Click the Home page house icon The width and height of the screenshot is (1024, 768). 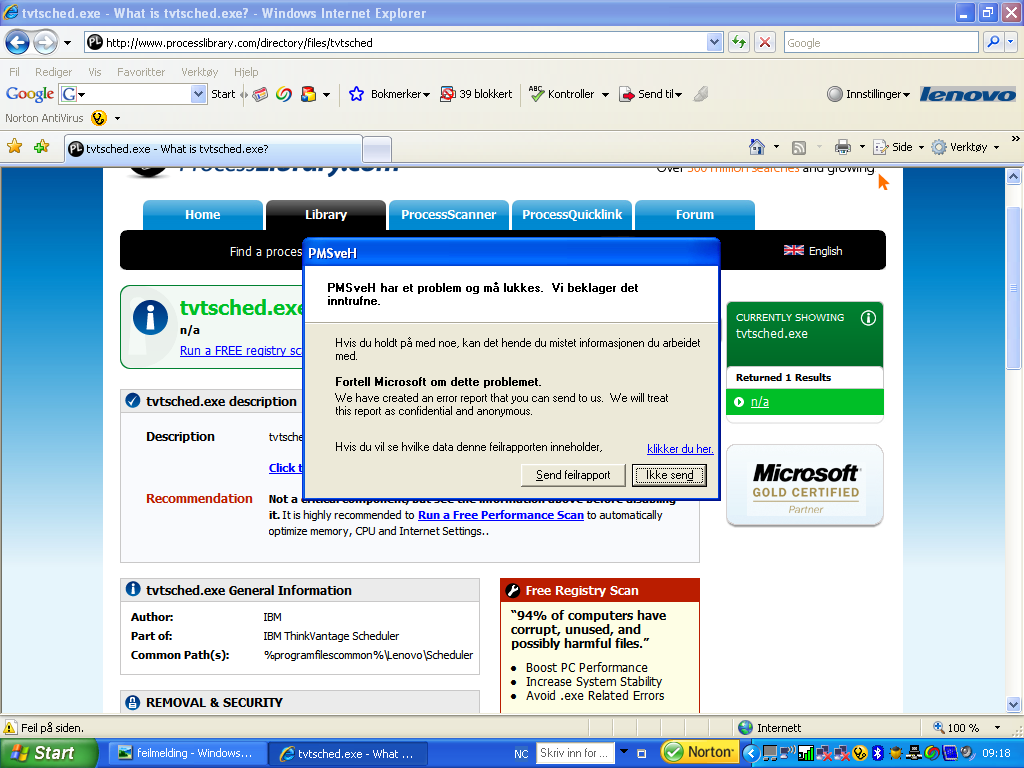click(x=757, y=147)
